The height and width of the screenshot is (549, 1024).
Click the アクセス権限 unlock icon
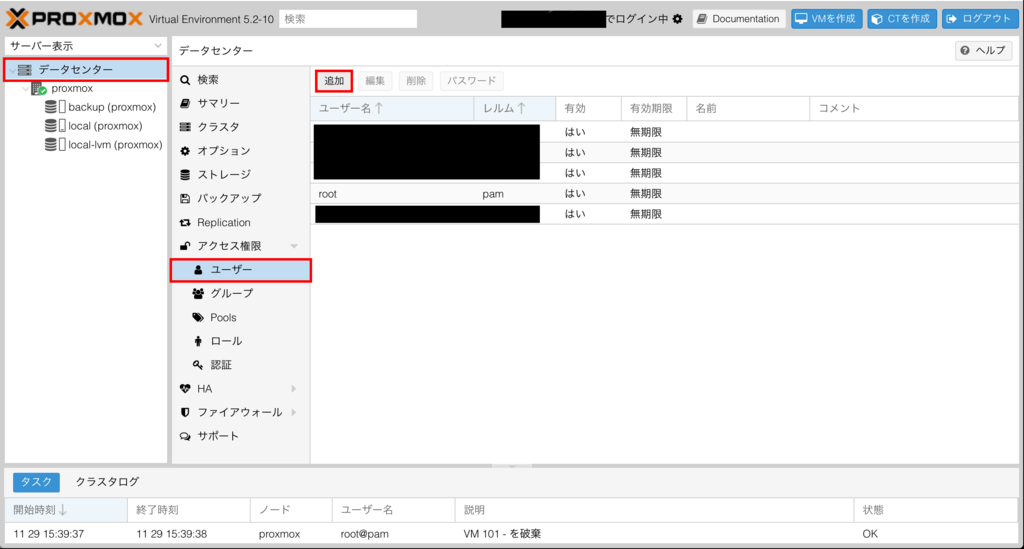point(185,246)
